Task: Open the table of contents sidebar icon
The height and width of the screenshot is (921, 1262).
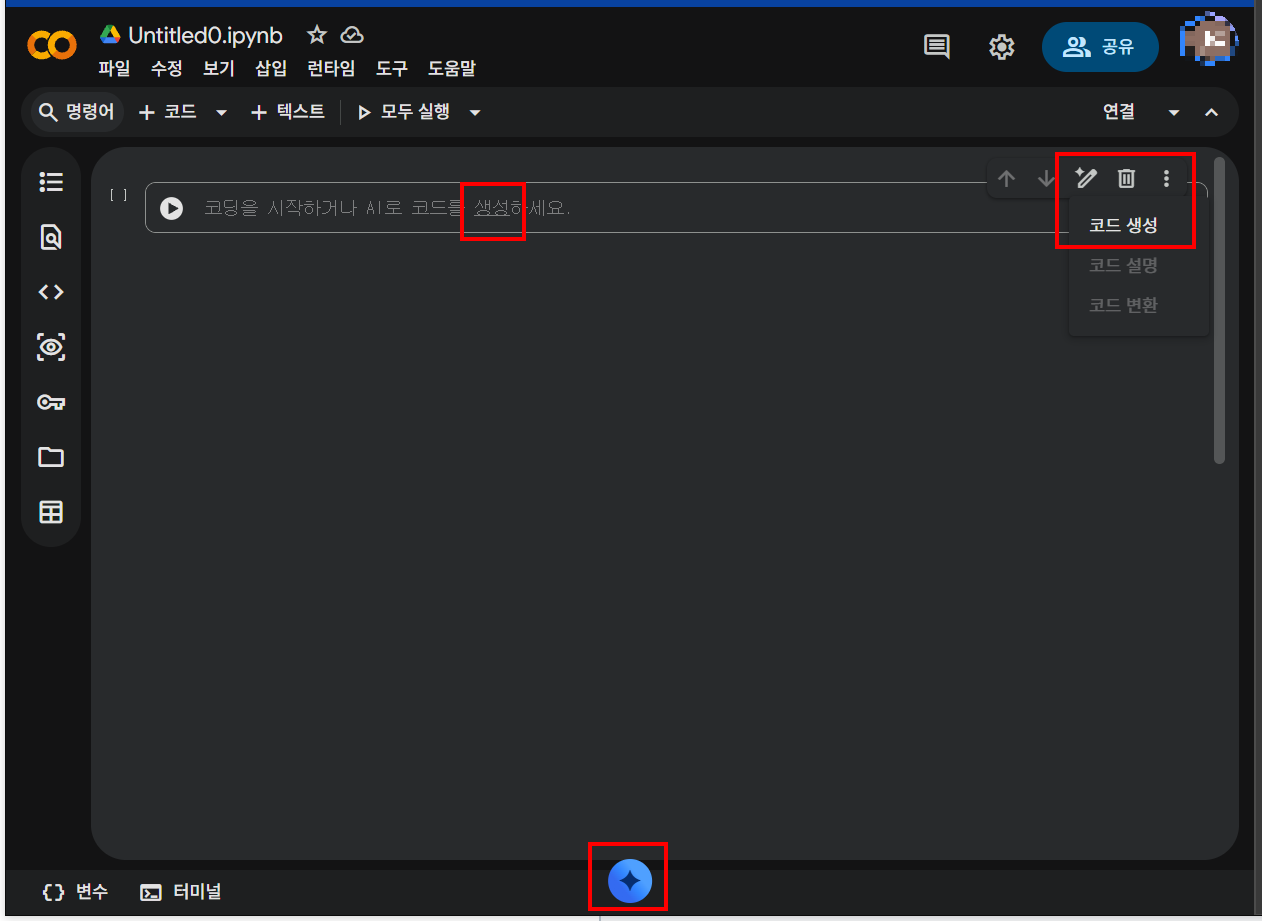Action: tap(51, 182)
